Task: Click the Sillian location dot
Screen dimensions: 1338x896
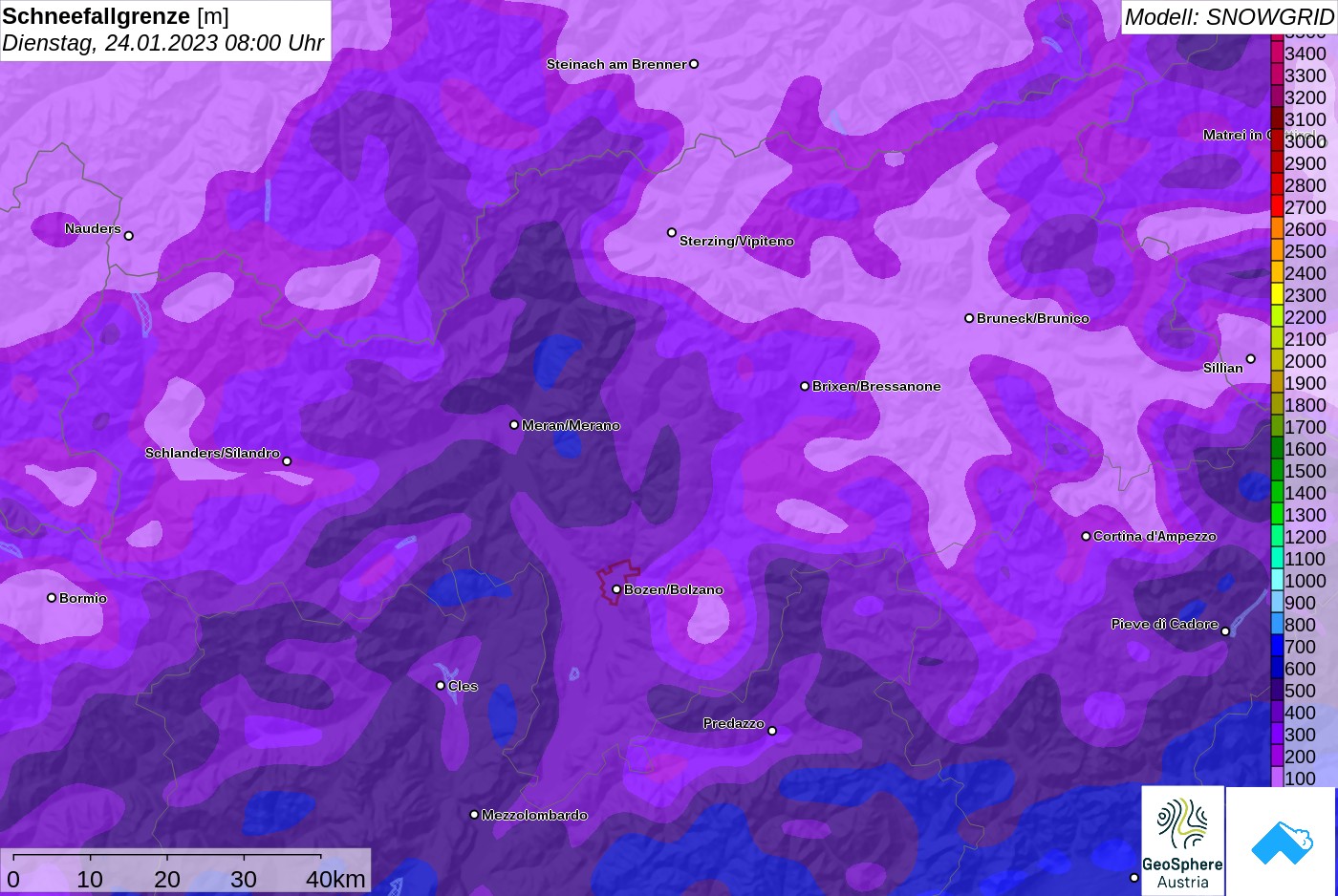Action: (1250, 359)
